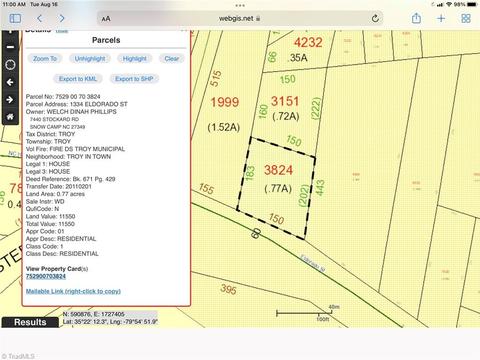Click the Highlight button
480x360 pixels.
point(135,59)
